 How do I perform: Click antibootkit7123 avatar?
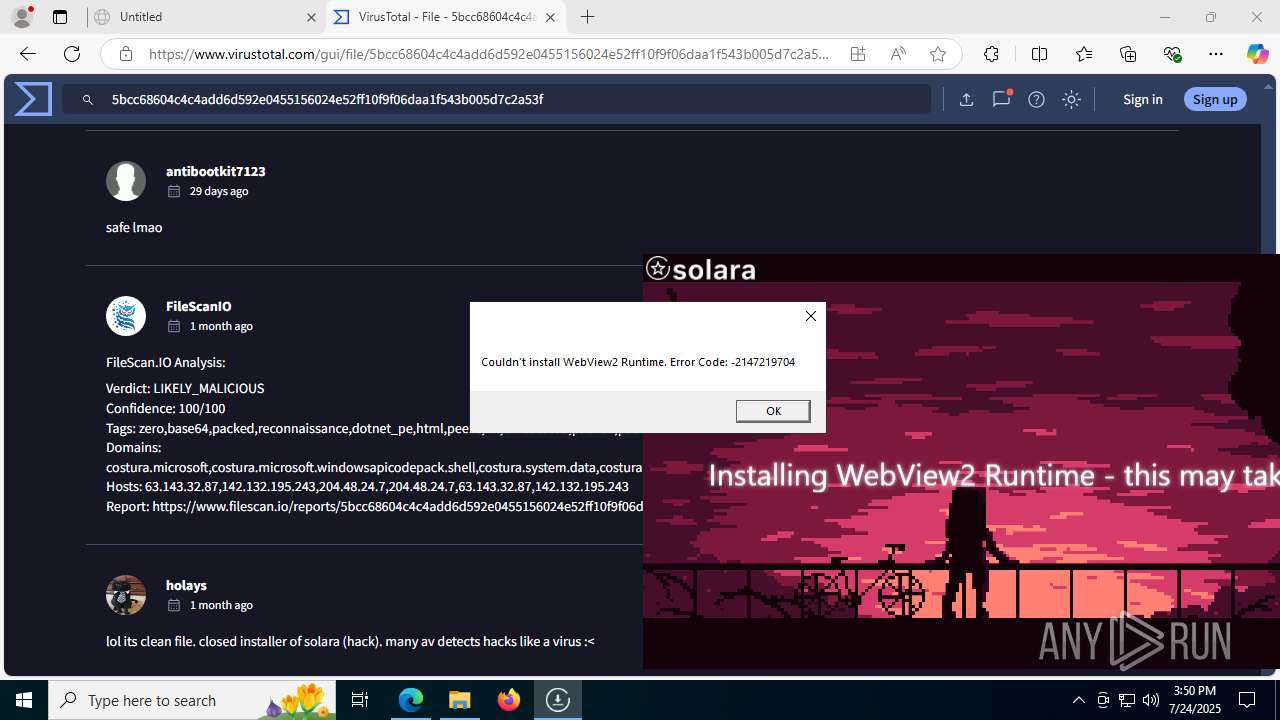click(x=126, y=181)
